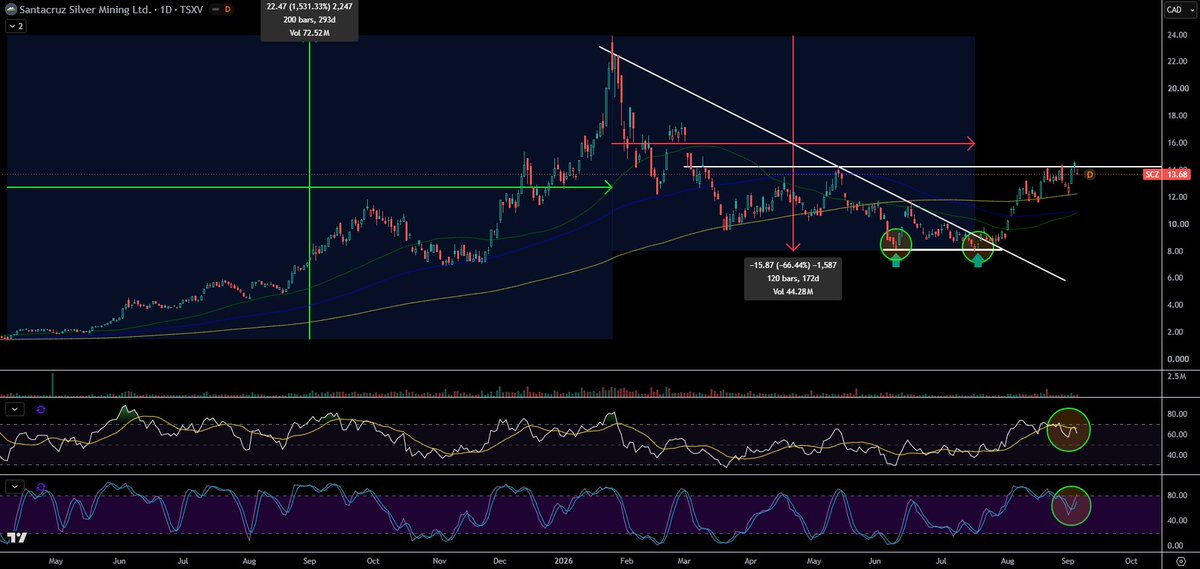Screen dimensions: 1200x569
Task: Click the D dividend marker beside last candle
Action: tap(1089, 175)
